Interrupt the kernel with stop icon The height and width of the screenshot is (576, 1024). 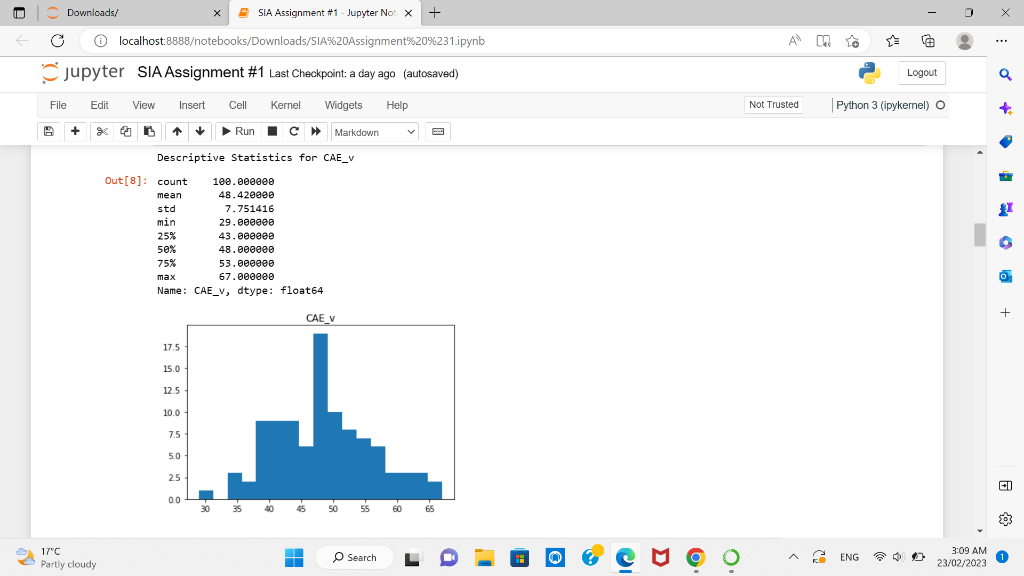point(271,131)
